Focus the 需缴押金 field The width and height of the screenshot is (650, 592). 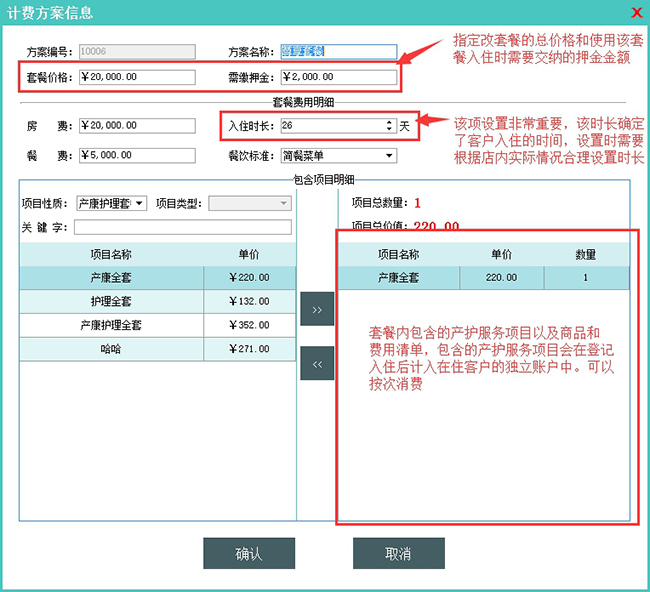(338, 77)
